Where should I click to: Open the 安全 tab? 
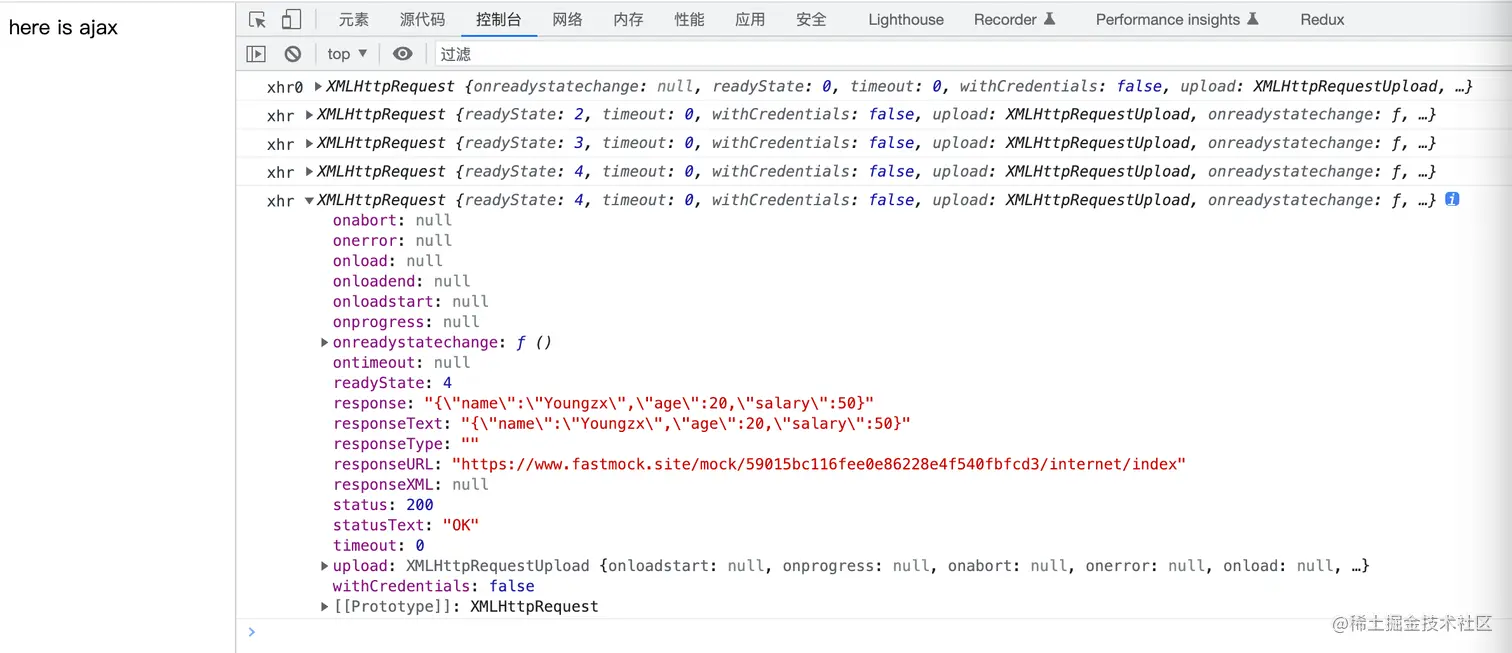pyautogui.click(x=811, y=19)
